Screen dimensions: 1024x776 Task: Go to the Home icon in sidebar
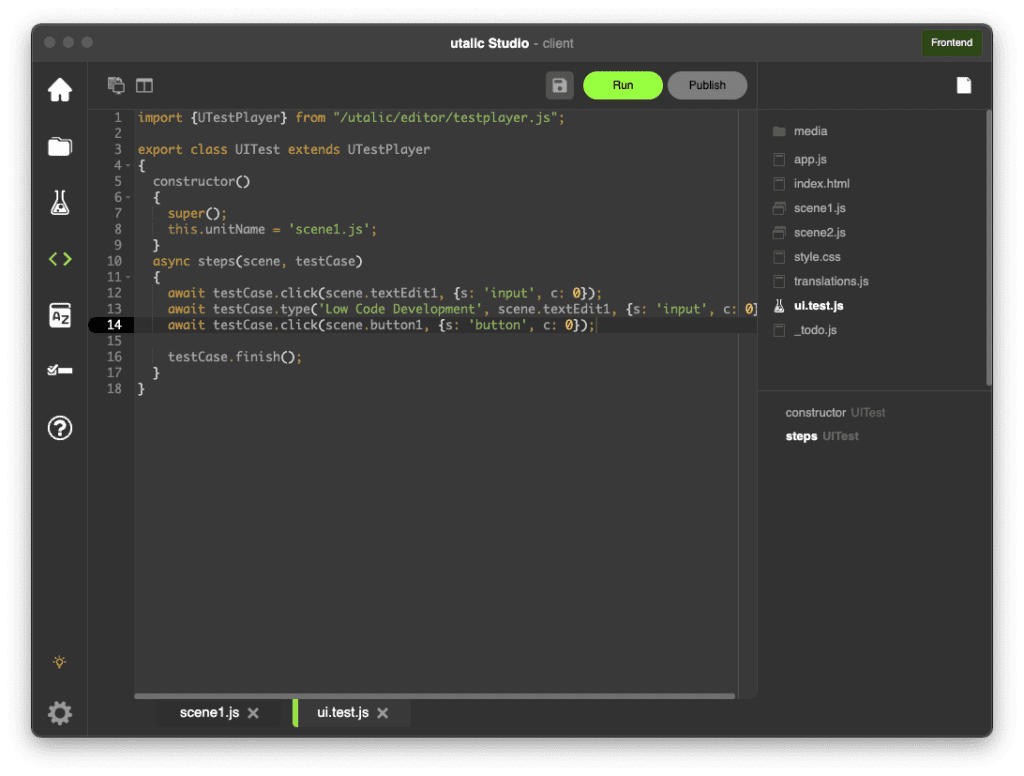pyautogui.click(x=60, y=90)
